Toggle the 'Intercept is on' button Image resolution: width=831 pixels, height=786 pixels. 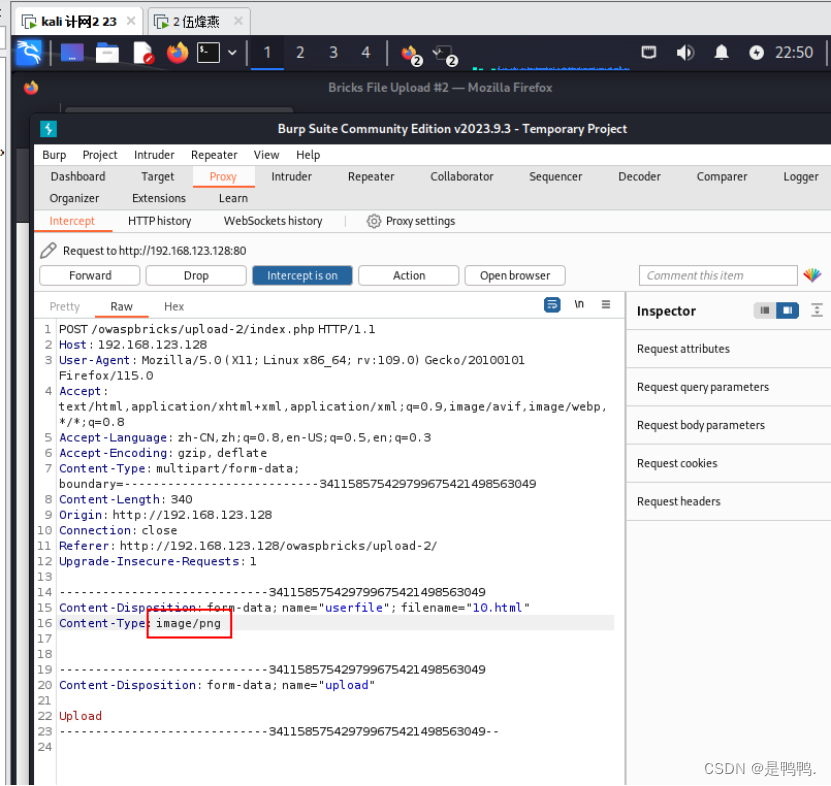coord(302,276)
